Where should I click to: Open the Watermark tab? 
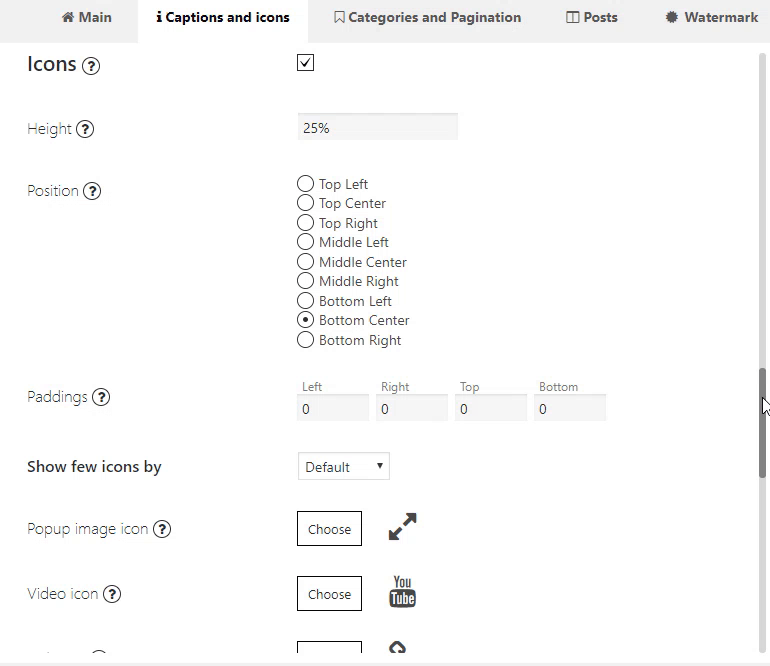pyautogui.click(x=712, y=18)
